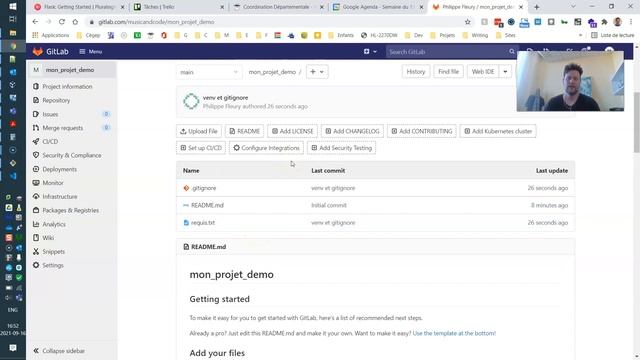The height and width of the screenshot is (360, 640).
Task: Click the GitLab logo
Action: tap(50, 51)
